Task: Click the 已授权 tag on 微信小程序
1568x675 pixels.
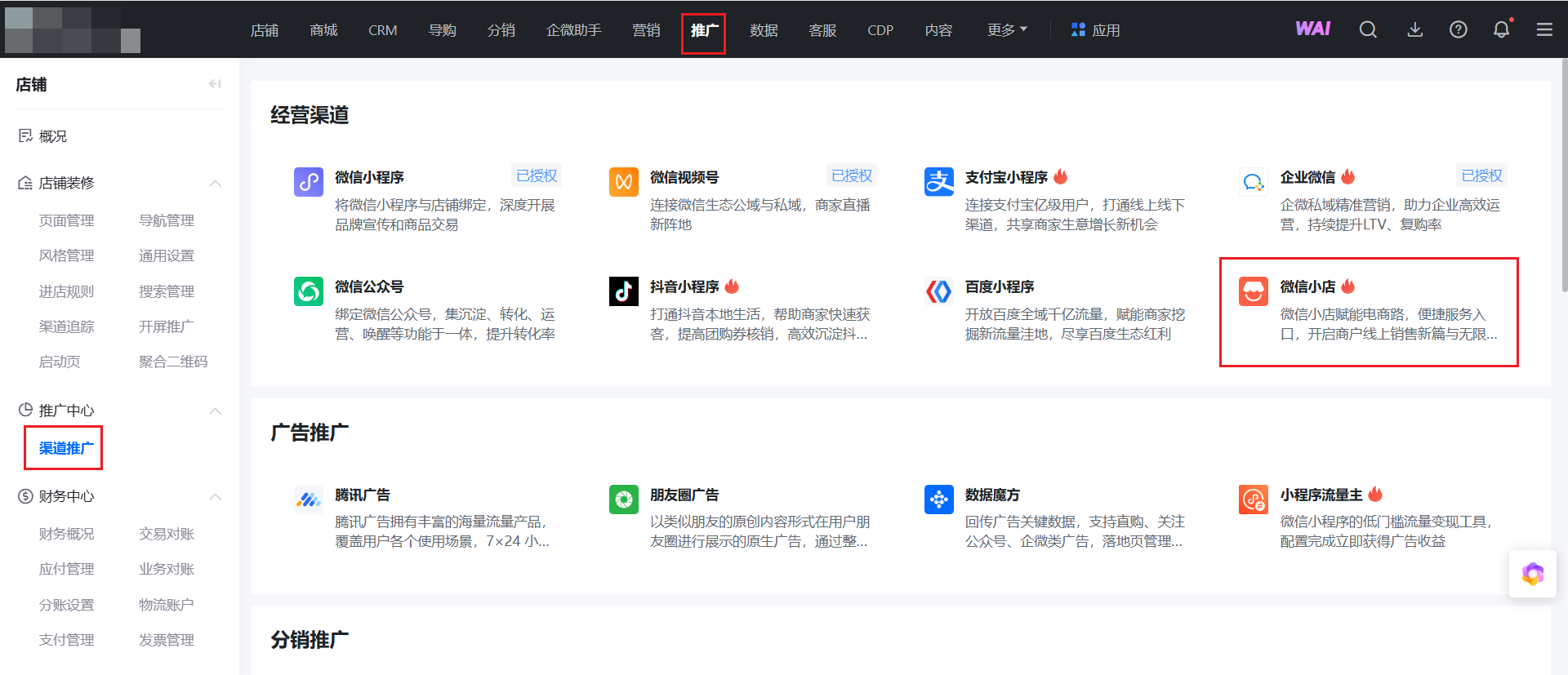Action: click(537, 175)
